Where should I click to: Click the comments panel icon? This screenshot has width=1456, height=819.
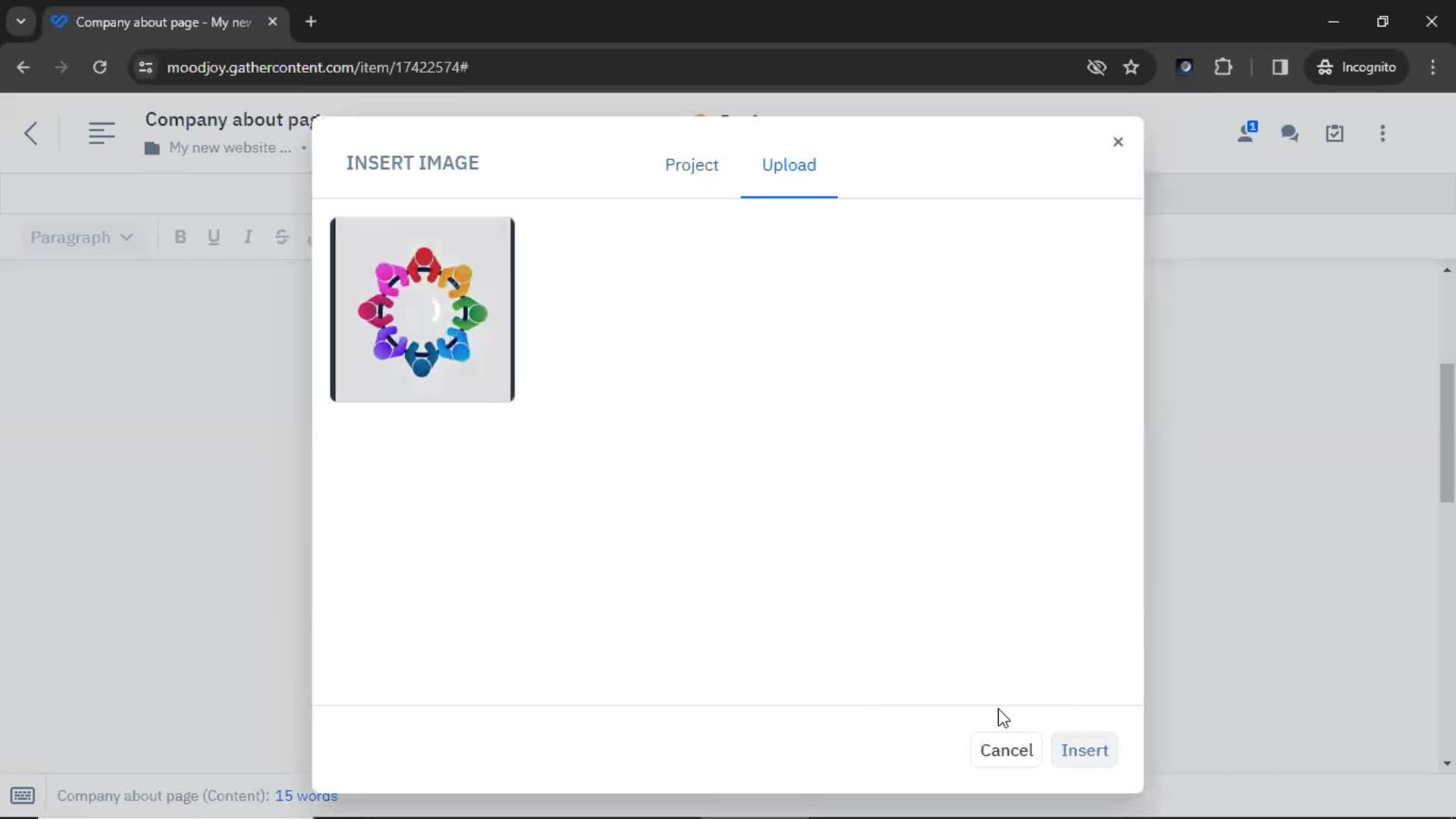(1291, 133)
